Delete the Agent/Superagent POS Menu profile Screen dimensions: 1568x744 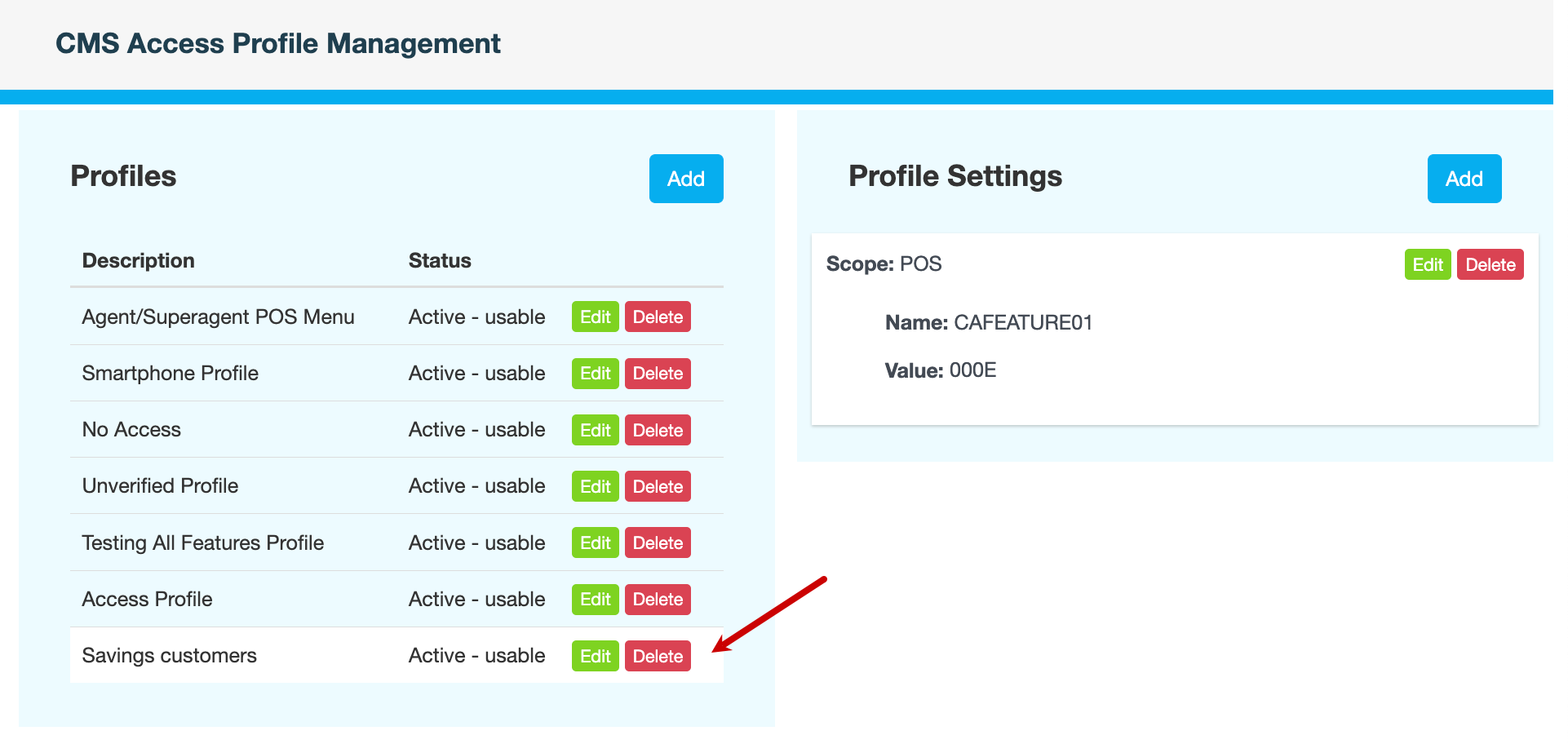(658, 317)
